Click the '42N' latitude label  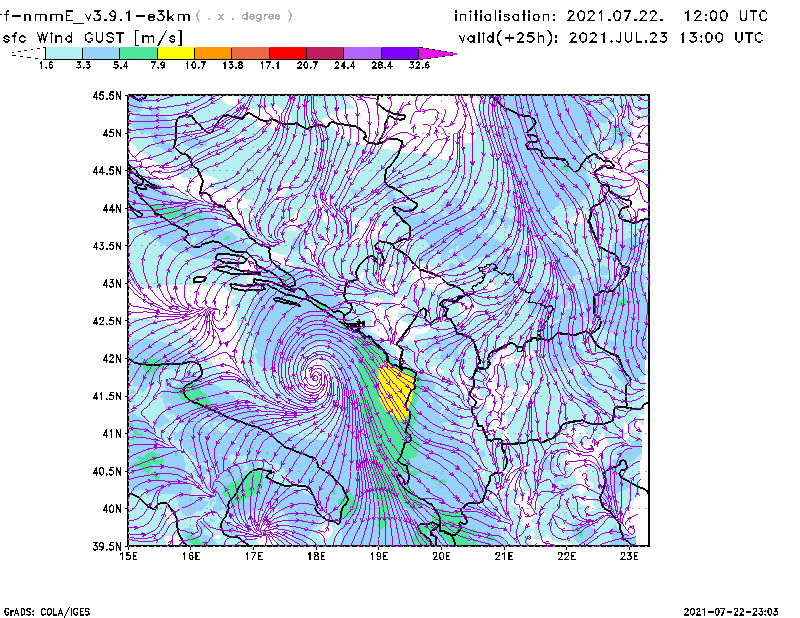point(112,359)
